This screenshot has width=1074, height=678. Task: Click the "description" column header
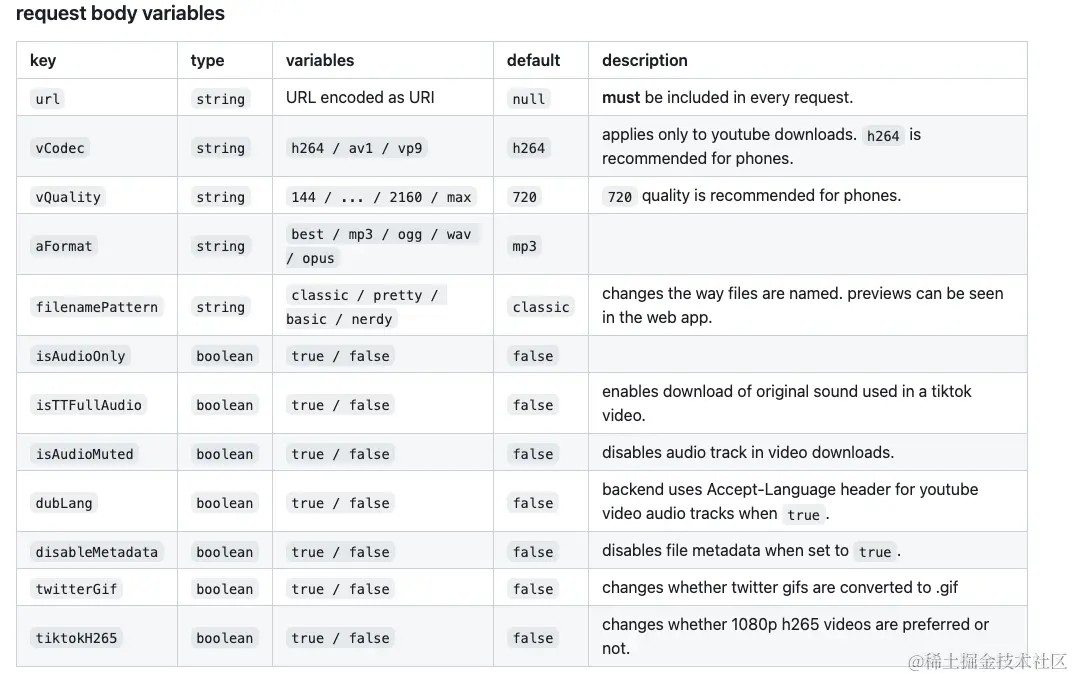pos(644,60)
